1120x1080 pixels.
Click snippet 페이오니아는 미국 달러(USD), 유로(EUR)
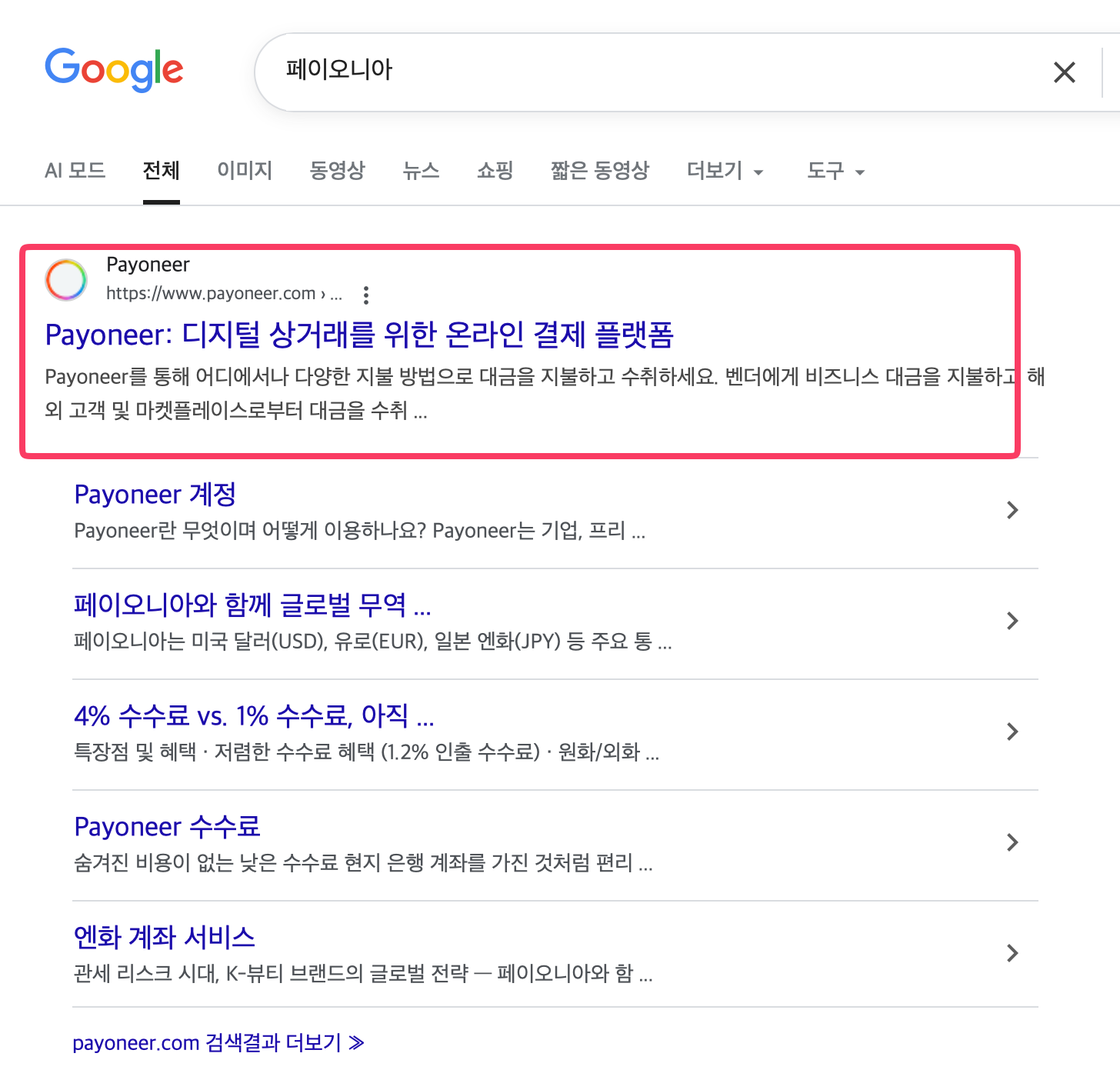(x=373, y=642)
